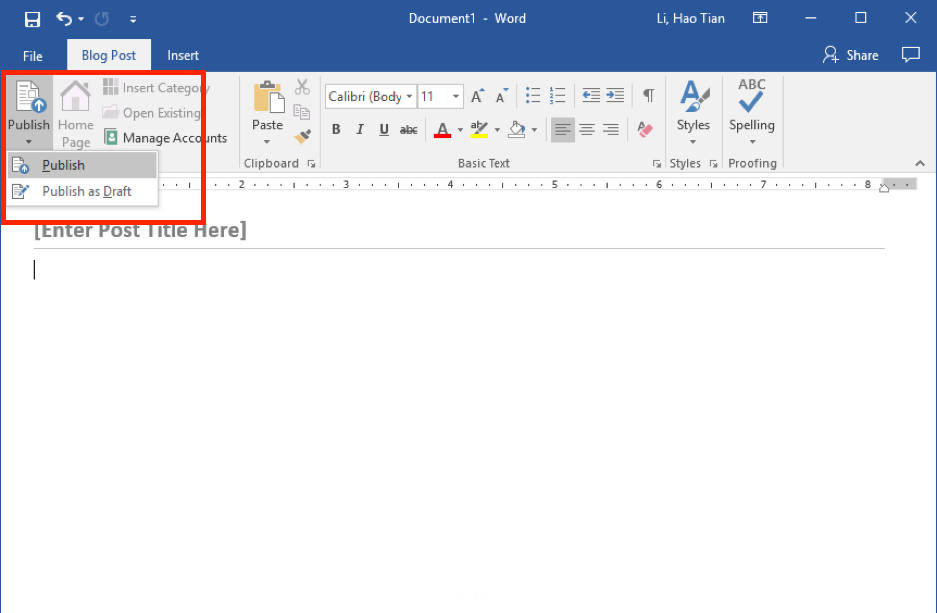
Task: Open the Comments speech bubble icon
Action: click(x=911, y=55)
